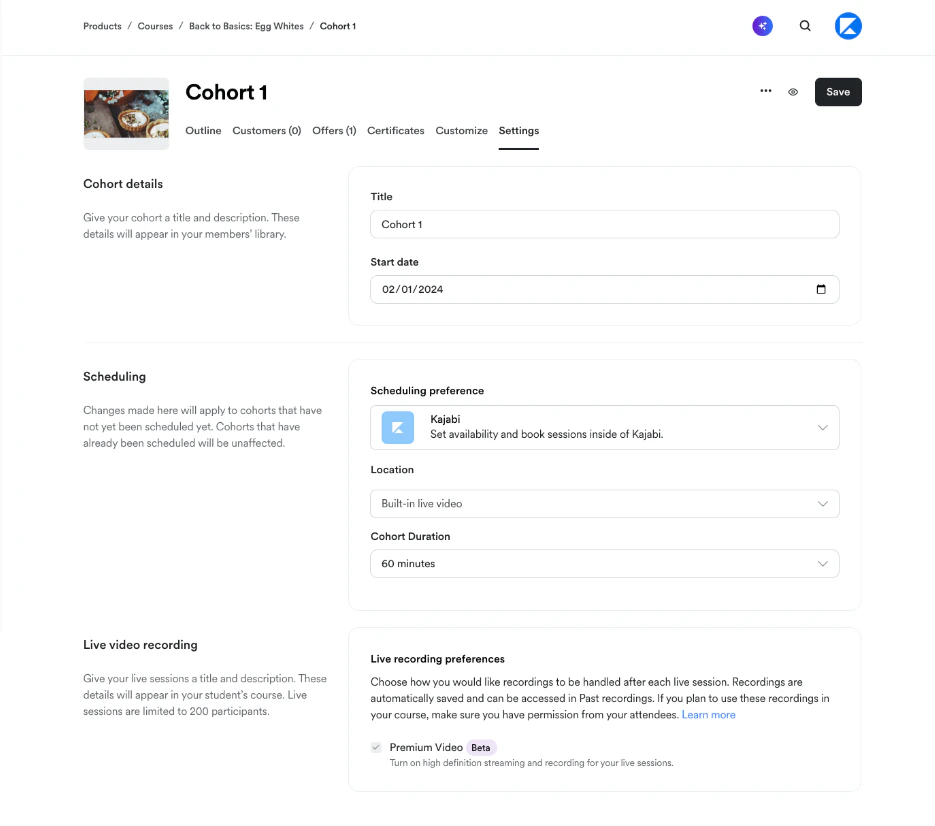935x826 pixels.
Task: Expand the Scheduling preference selector
Action: pos(822,427)
